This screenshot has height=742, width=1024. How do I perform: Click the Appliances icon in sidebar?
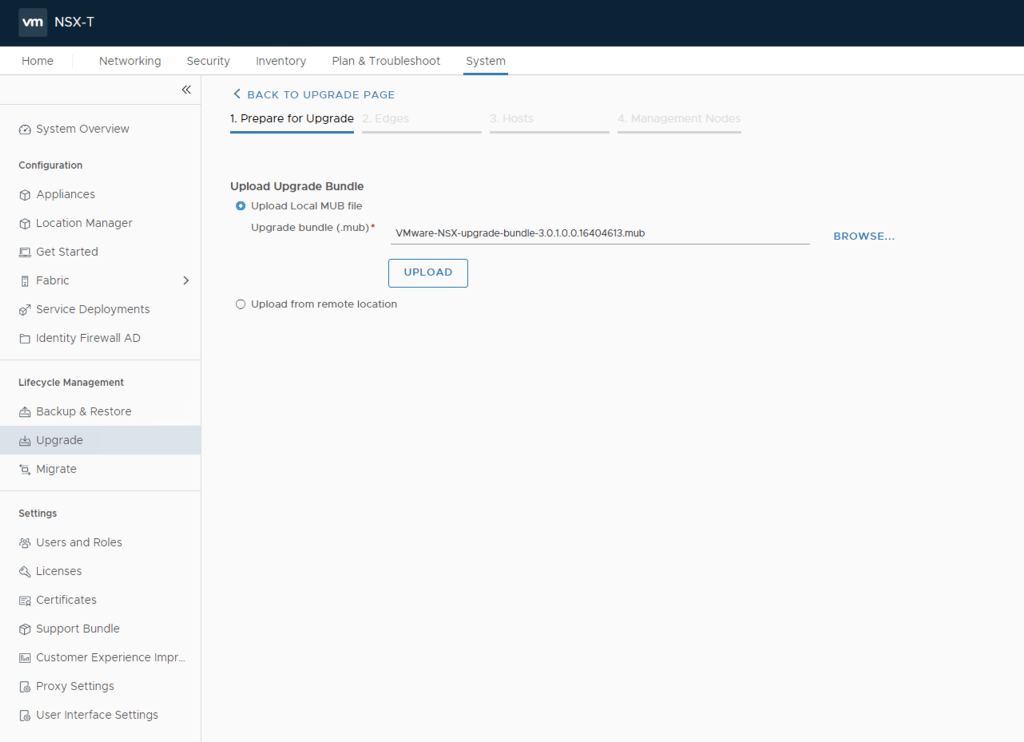point(25,195)
